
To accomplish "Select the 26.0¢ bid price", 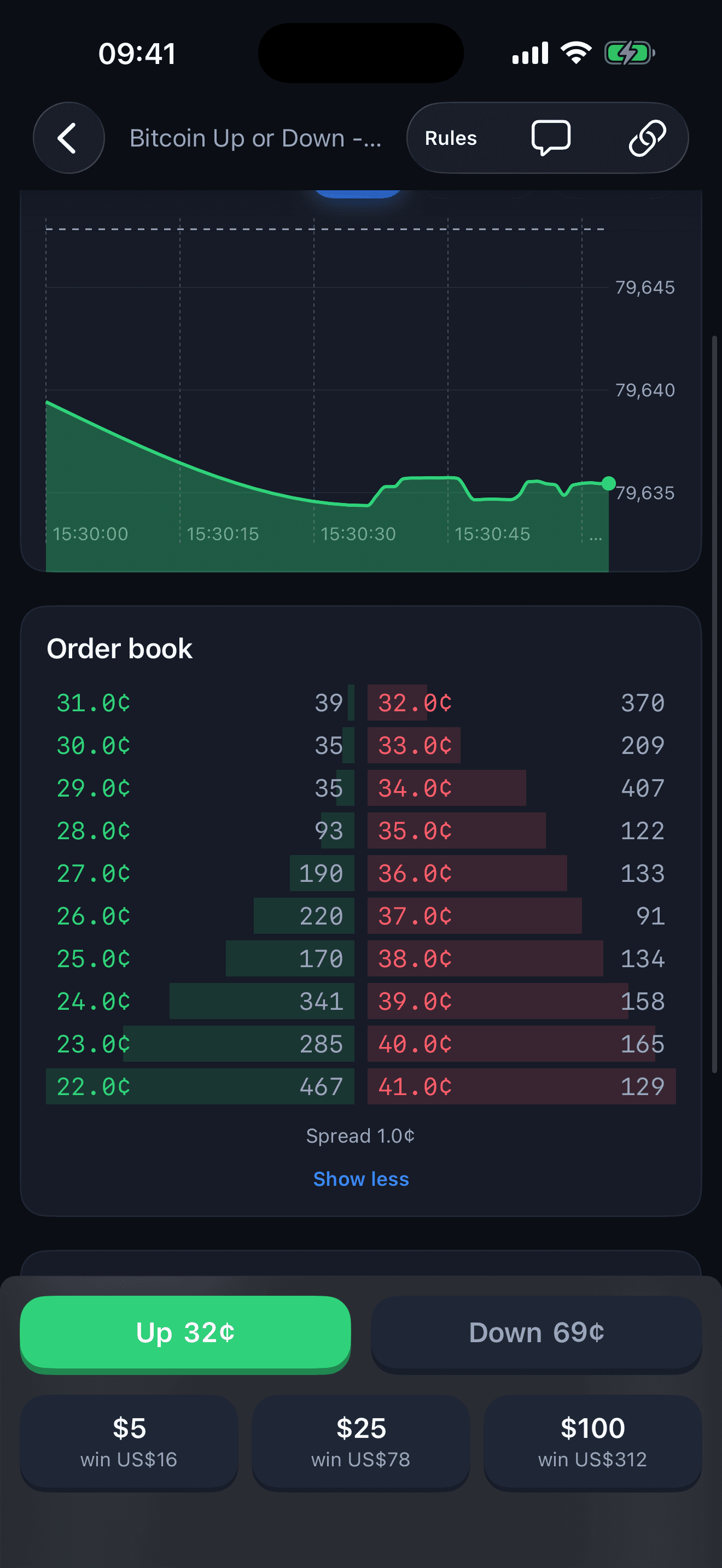I will (94, 916).
